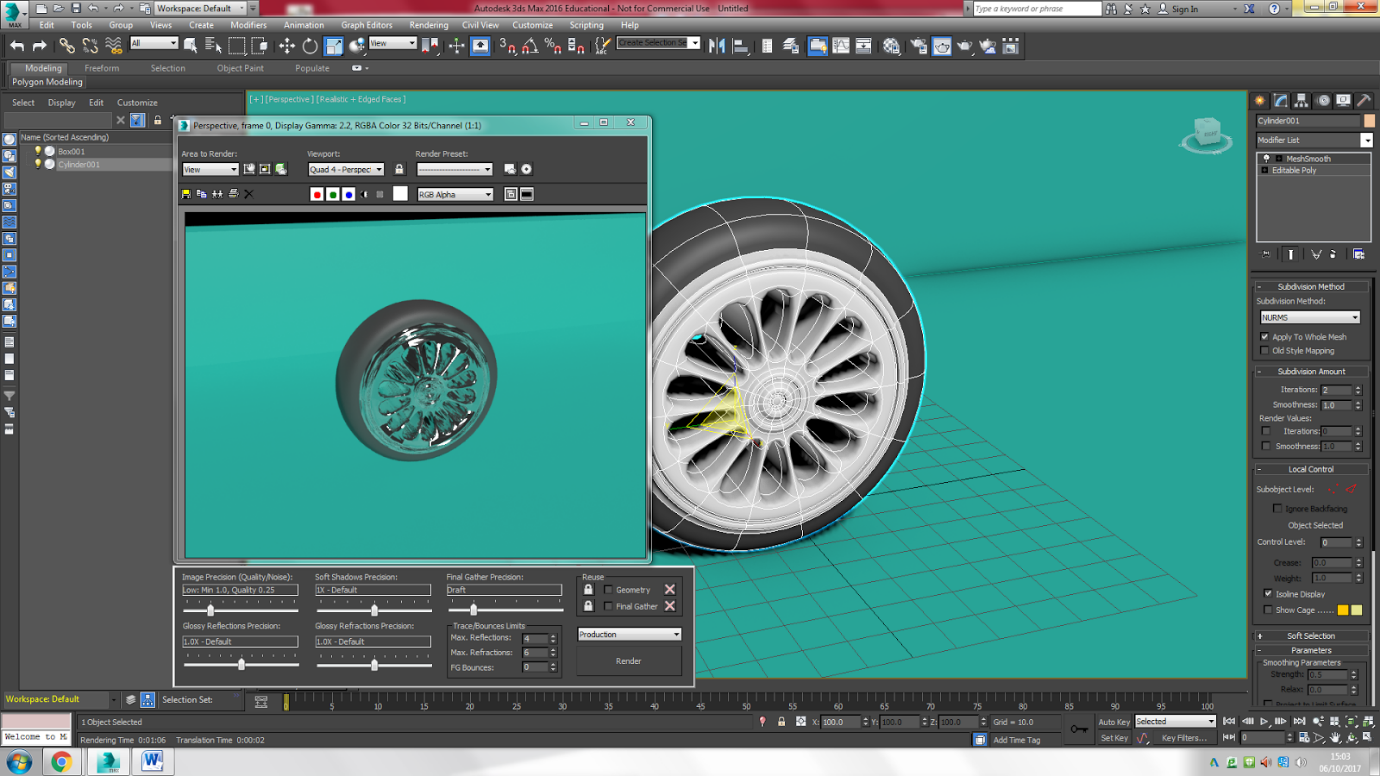1380x776 pixels.
Task: Toggle the Key Mode key icon
Action: click(x=1078, y=729)
